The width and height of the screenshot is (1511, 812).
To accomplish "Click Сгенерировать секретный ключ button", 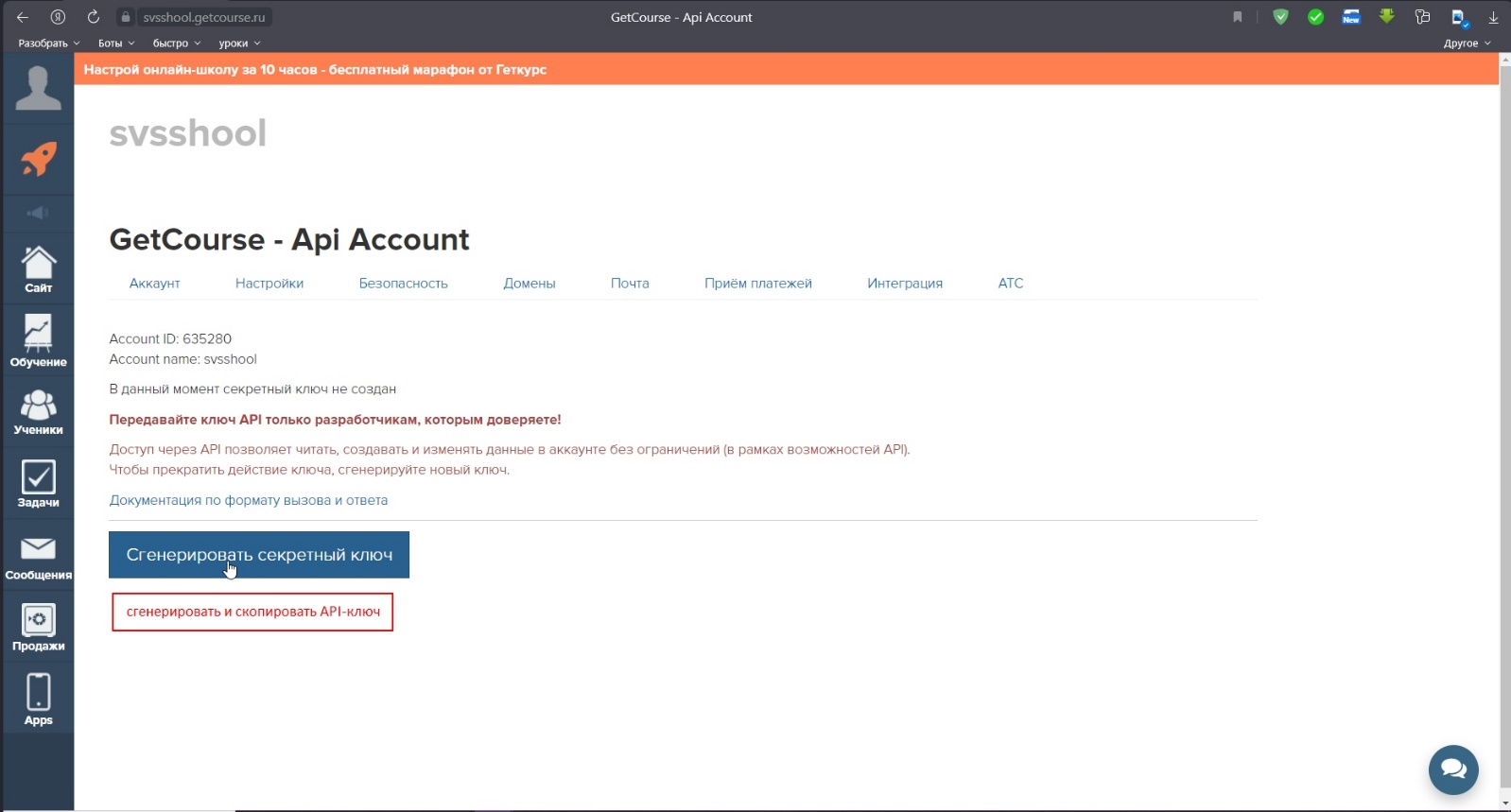I will pos(259,555).
